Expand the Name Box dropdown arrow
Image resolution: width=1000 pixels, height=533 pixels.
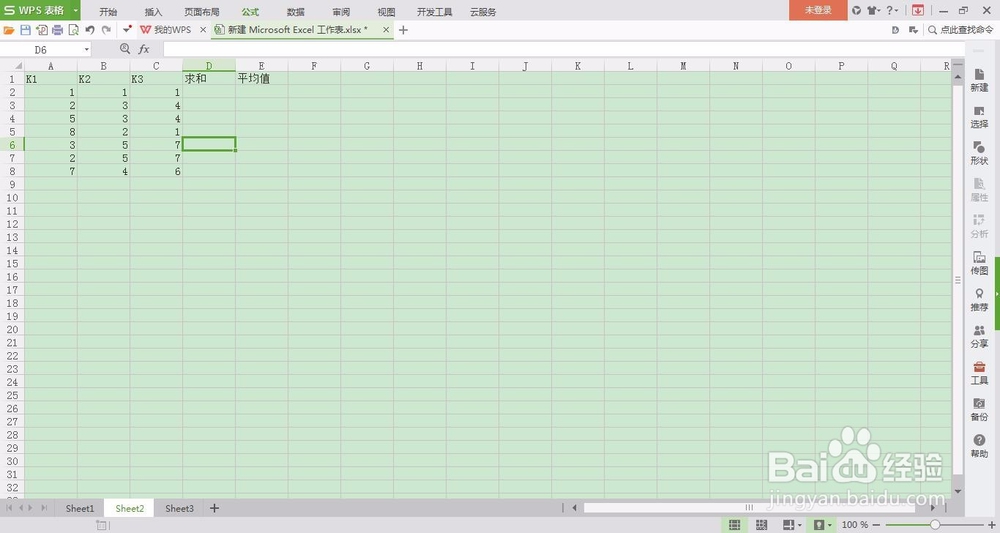[x=87, y=50]
